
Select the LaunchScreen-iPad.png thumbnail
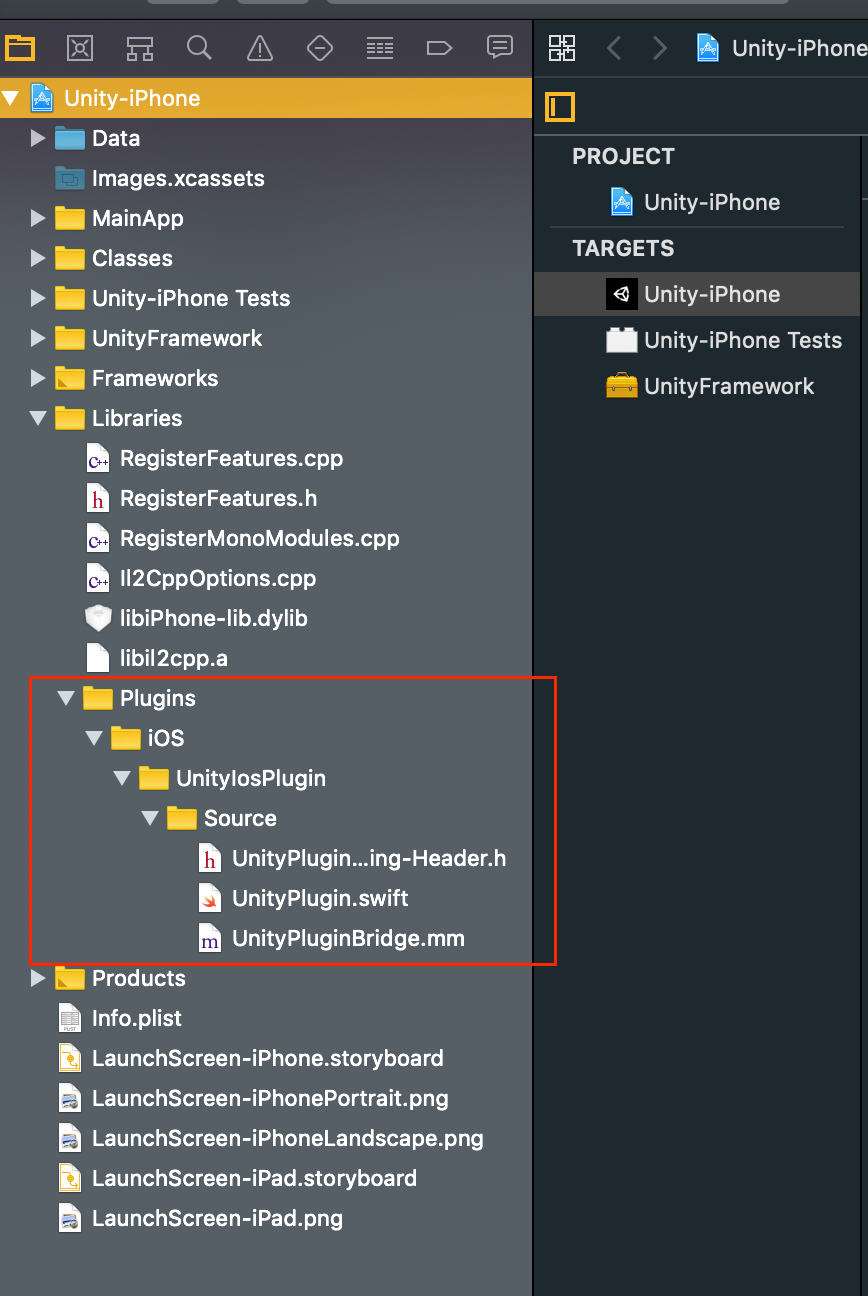pos(69,1218)
